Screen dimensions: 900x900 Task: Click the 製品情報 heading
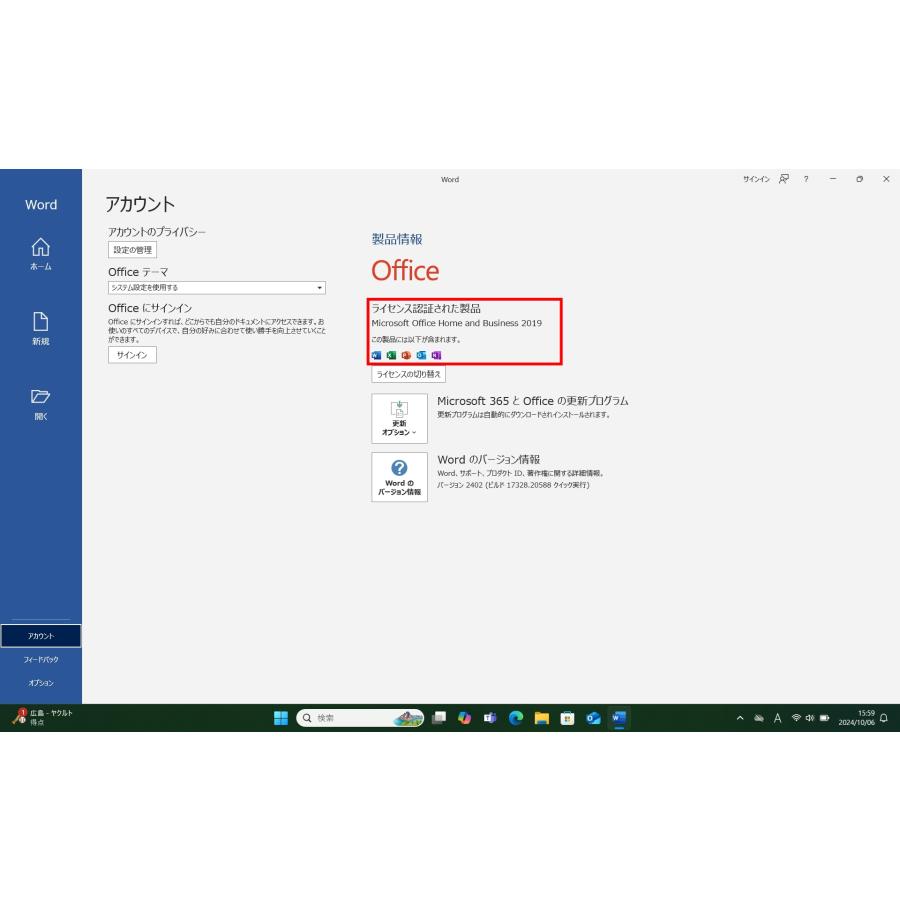[x=397, y=239]
